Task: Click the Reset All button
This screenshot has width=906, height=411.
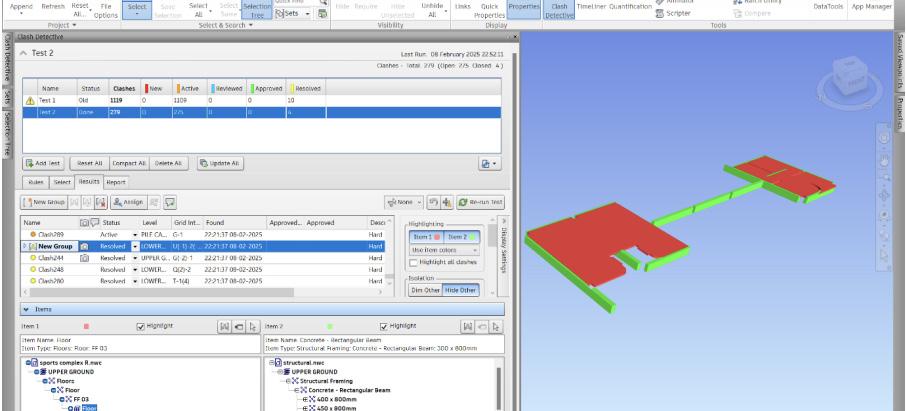Action: 90,164
